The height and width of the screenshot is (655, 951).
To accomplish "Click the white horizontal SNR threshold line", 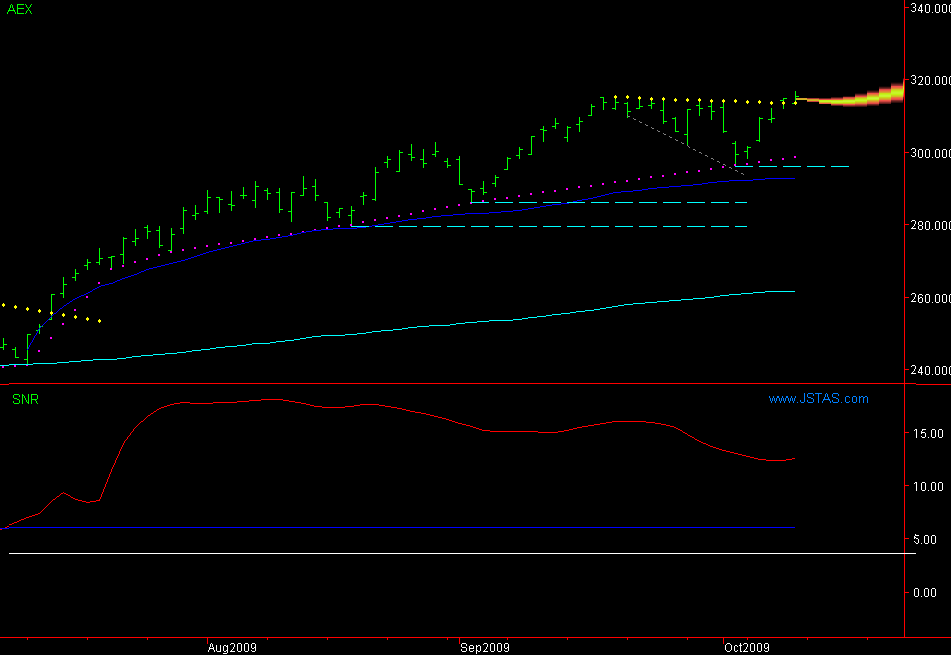I will (x=450, y=553).
